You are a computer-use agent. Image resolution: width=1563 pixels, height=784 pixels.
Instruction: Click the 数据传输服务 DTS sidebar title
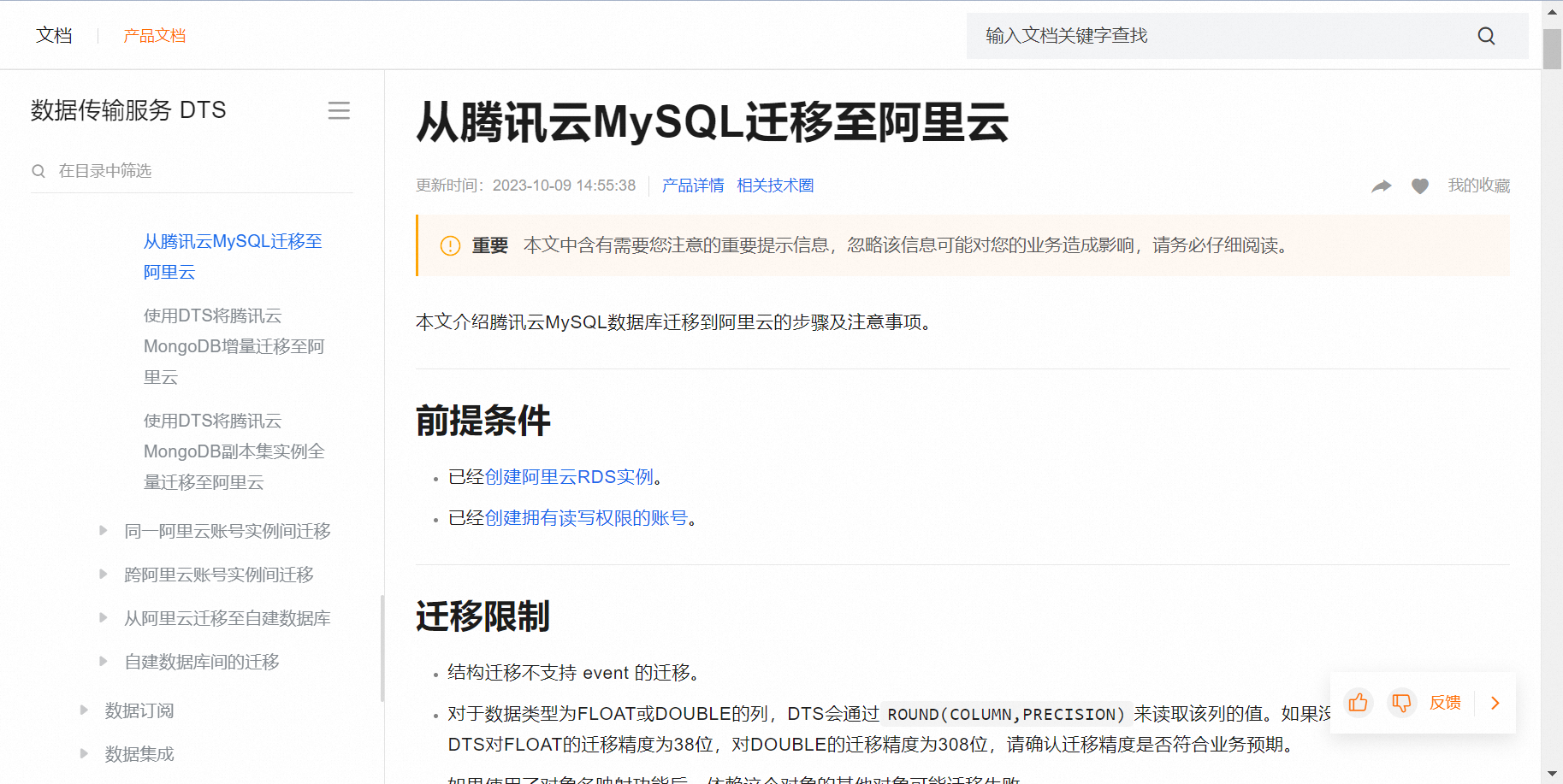point(128,110)
